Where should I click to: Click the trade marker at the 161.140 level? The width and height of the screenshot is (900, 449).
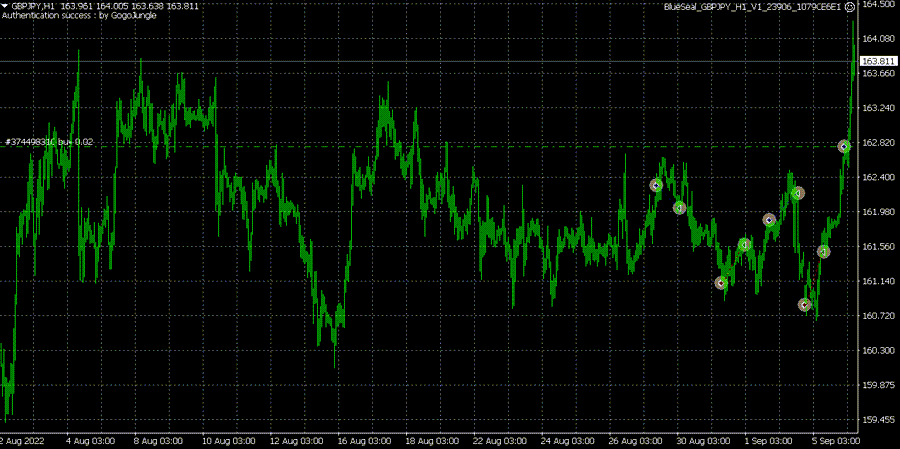tap(720, 283)
